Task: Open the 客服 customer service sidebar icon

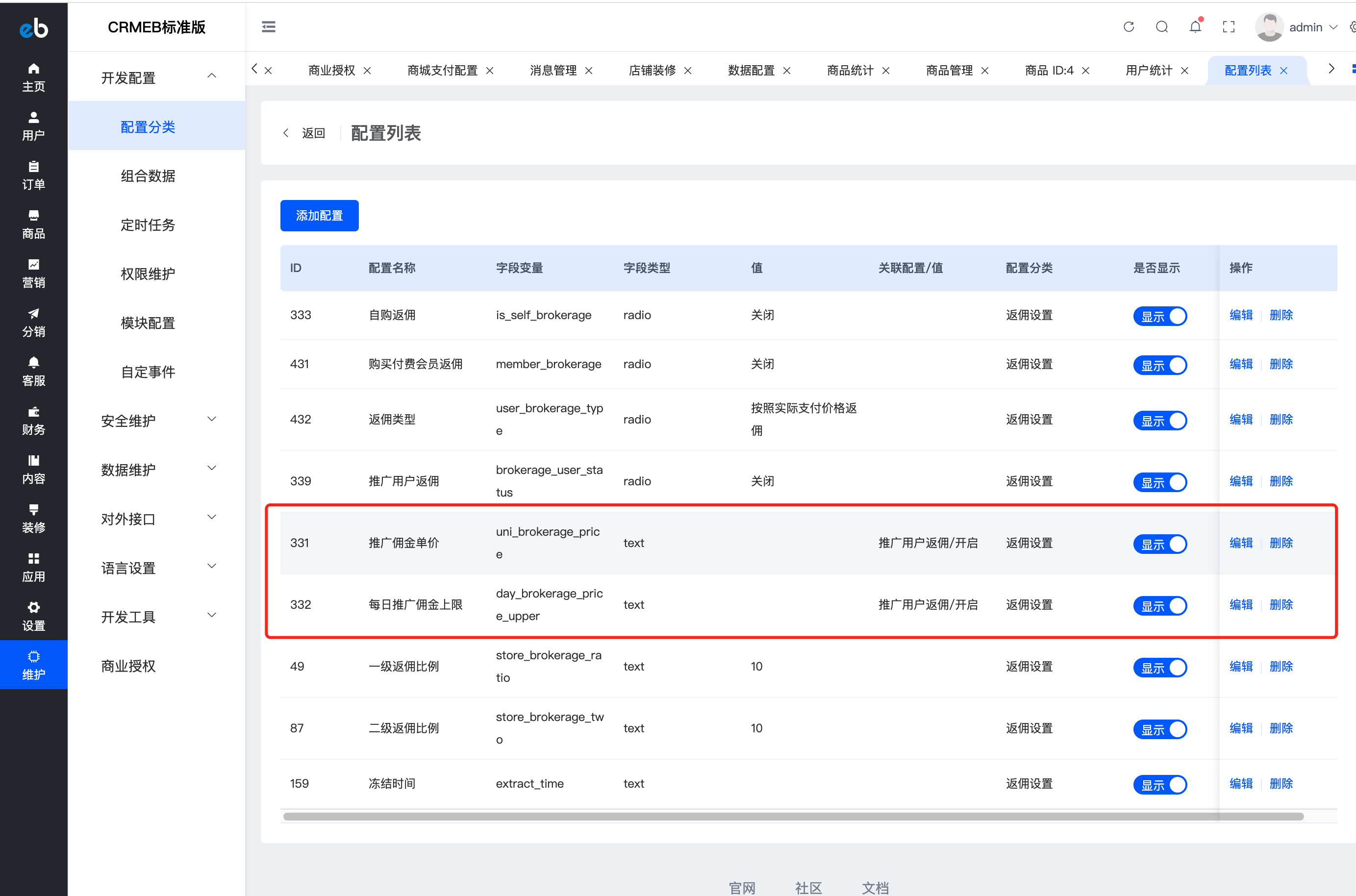Action: (x=34, y=372)
